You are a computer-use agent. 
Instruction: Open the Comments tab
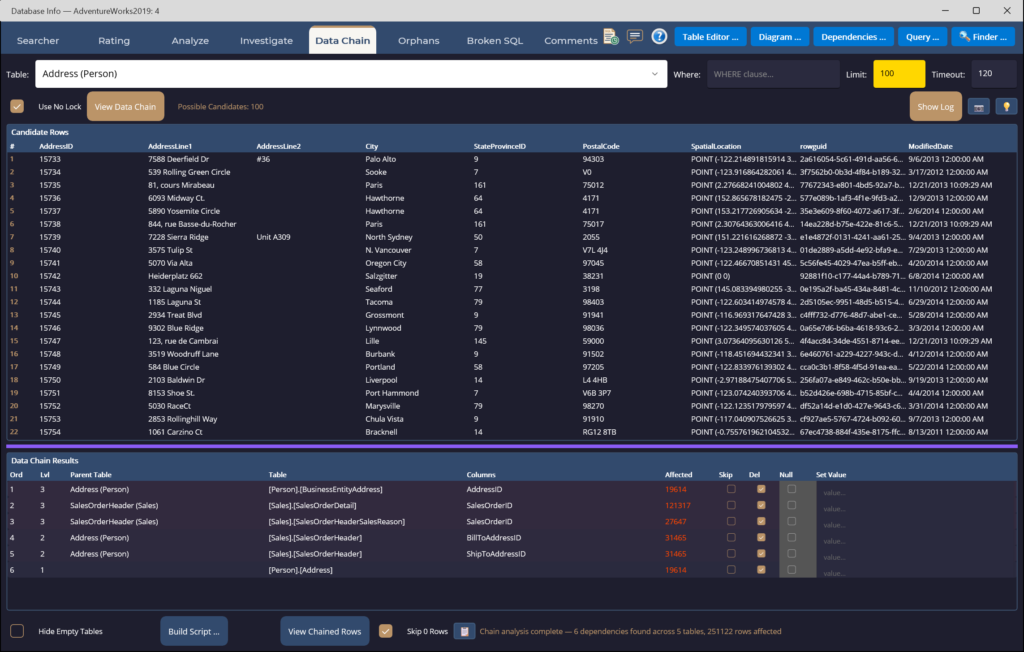[x=571, y=41]
